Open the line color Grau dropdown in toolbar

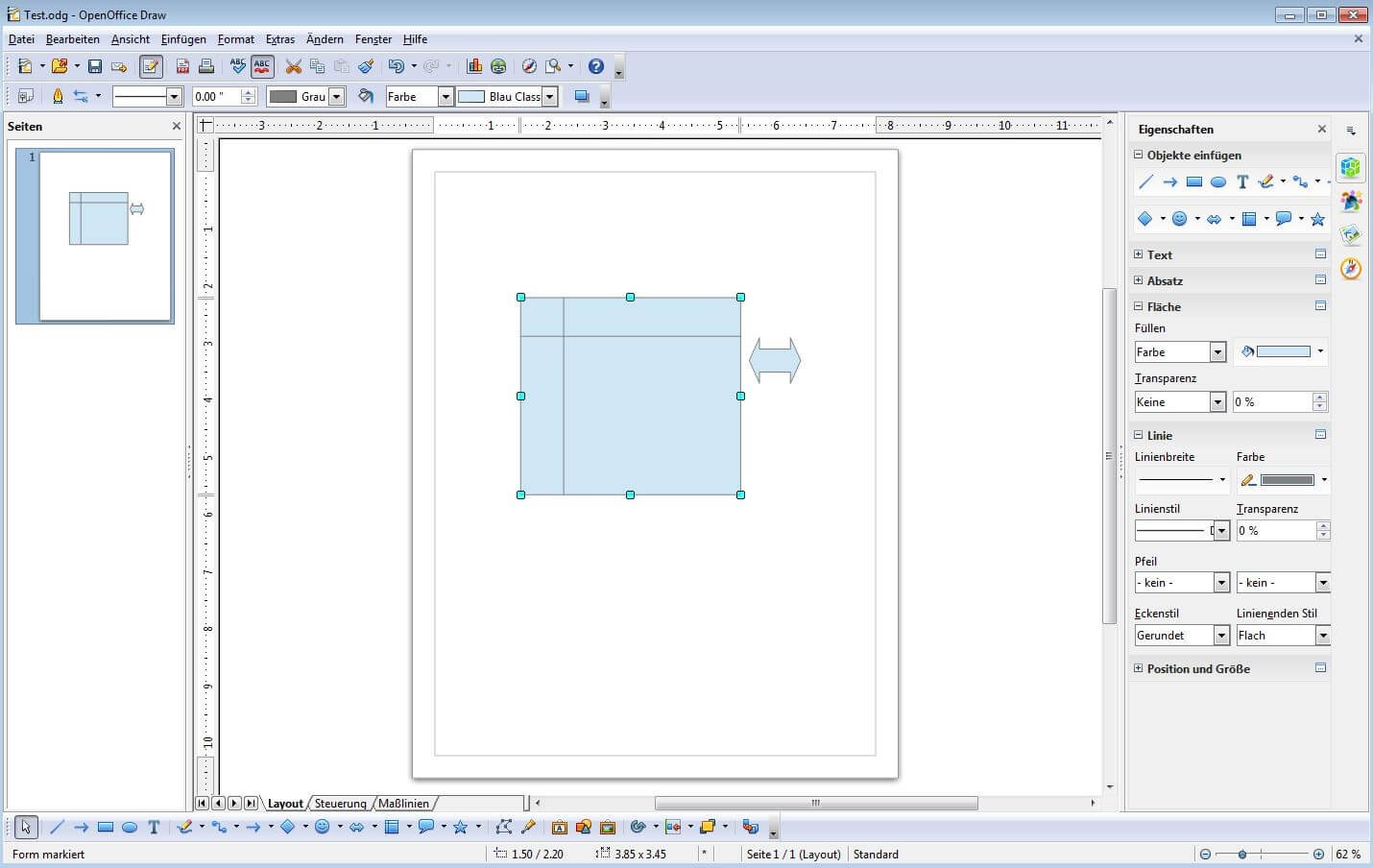[x=337, y=96]
